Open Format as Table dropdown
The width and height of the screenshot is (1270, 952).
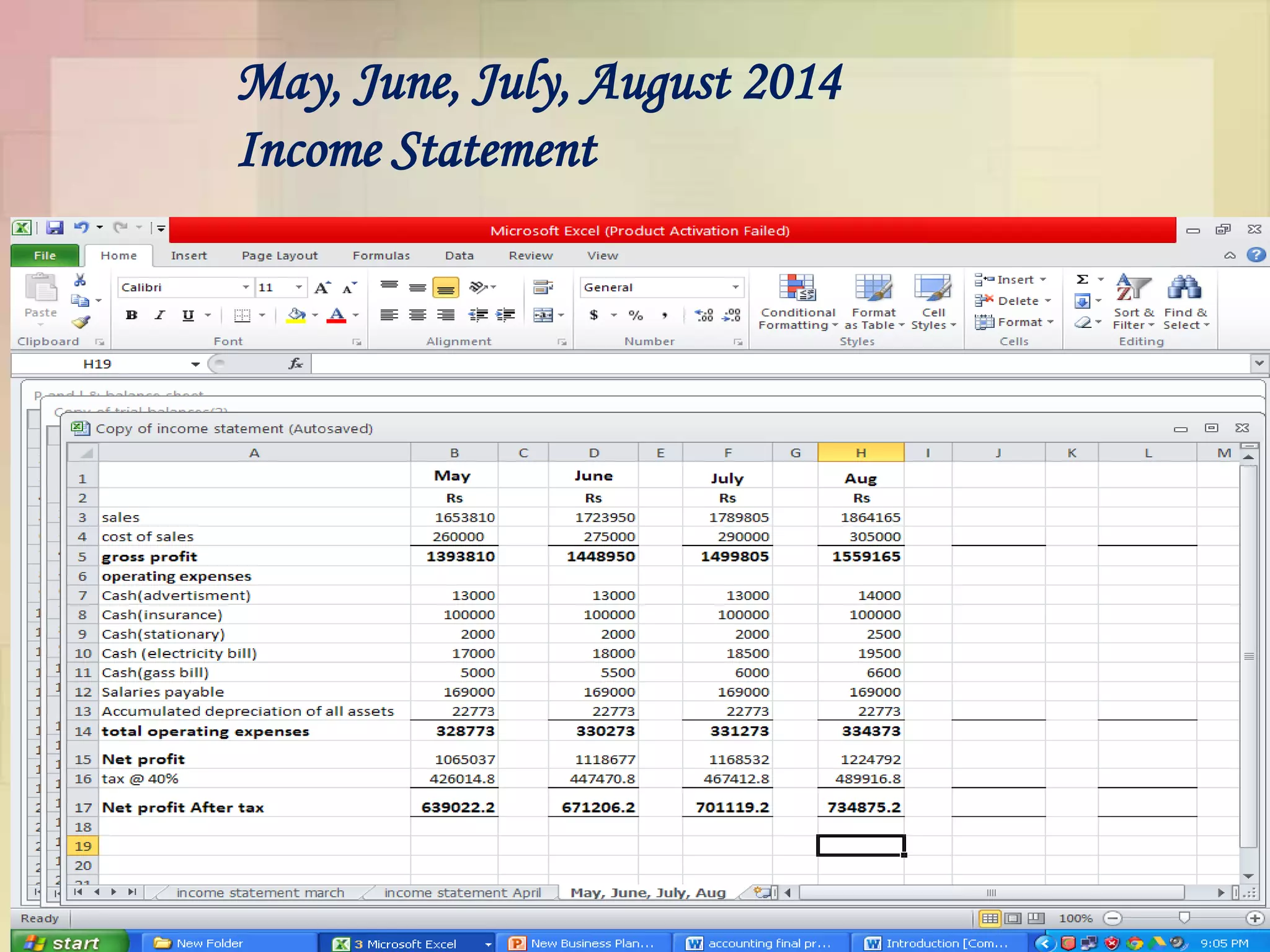pyautogui.click(x=874, y=302)
